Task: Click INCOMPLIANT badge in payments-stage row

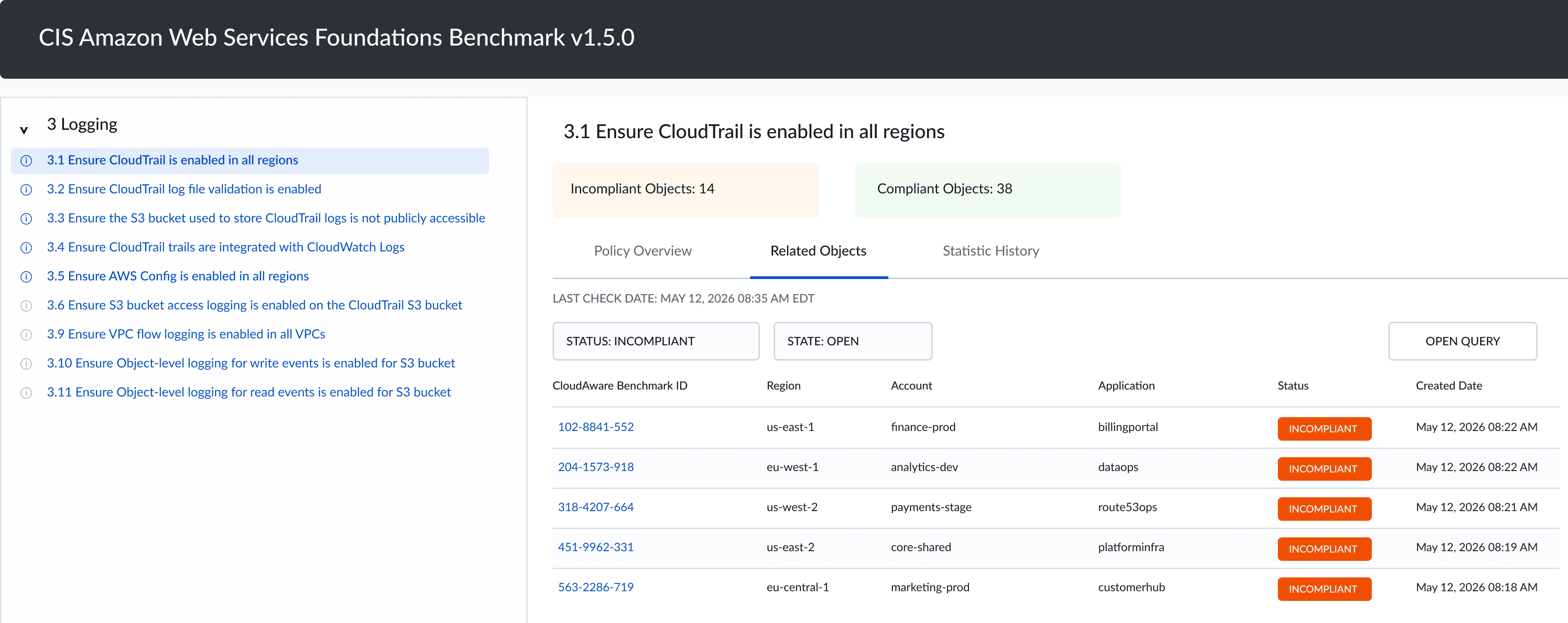Action: tap(1323, 509)
